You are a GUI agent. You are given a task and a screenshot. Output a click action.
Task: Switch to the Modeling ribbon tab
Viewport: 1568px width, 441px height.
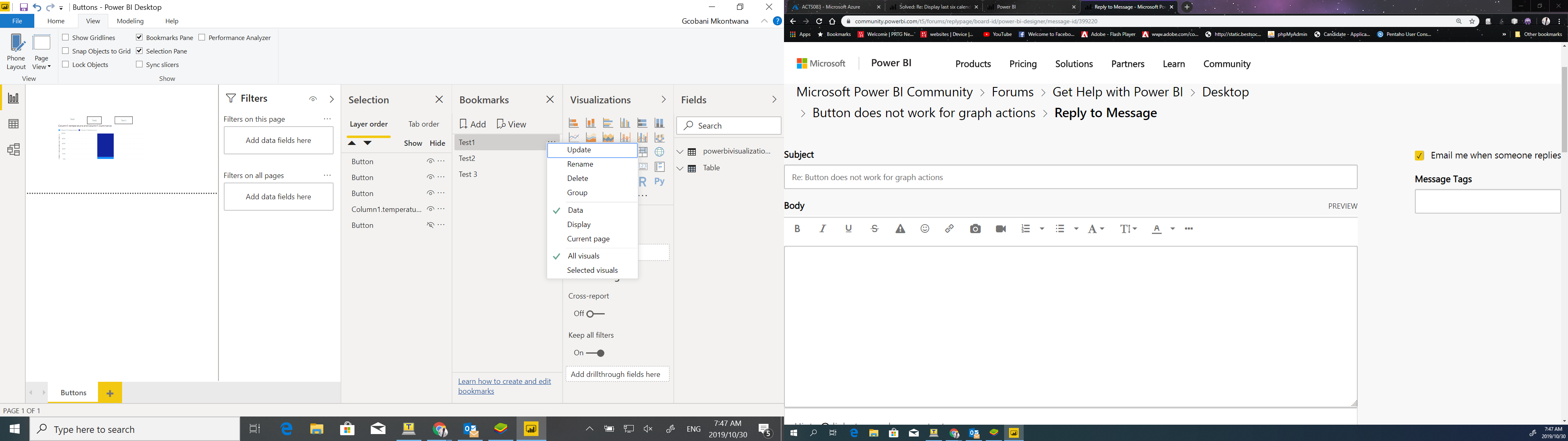click(130, 21)
